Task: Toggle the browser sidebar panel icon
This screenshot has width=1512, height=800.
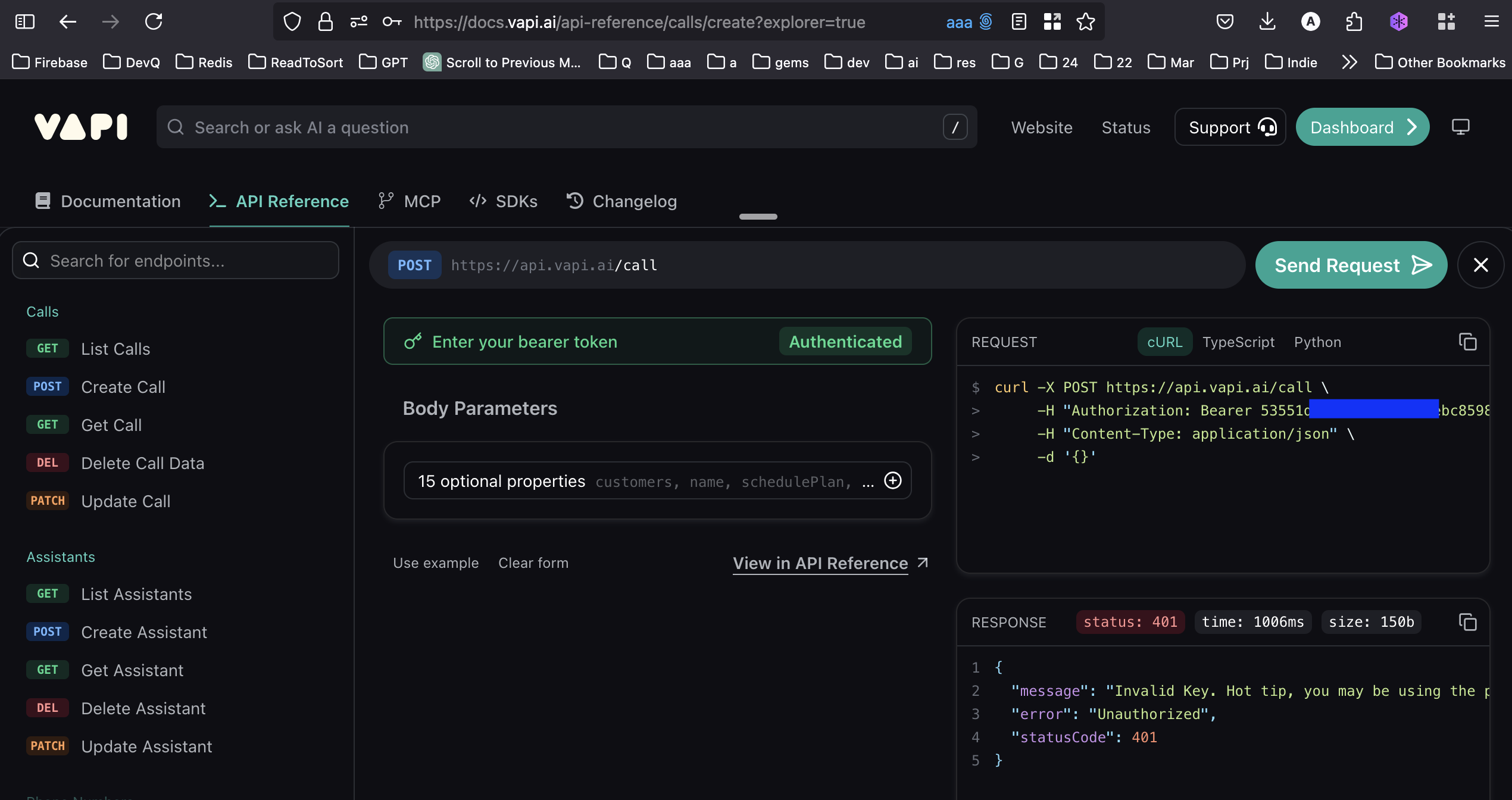Action: tap(24, 22)
